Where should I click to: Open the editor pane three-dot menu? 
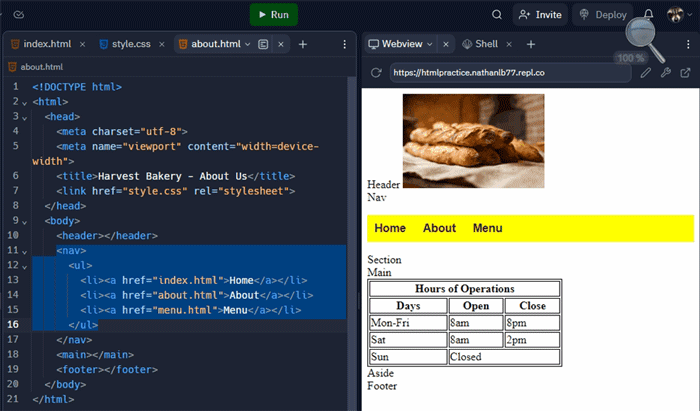pos(344,44)
